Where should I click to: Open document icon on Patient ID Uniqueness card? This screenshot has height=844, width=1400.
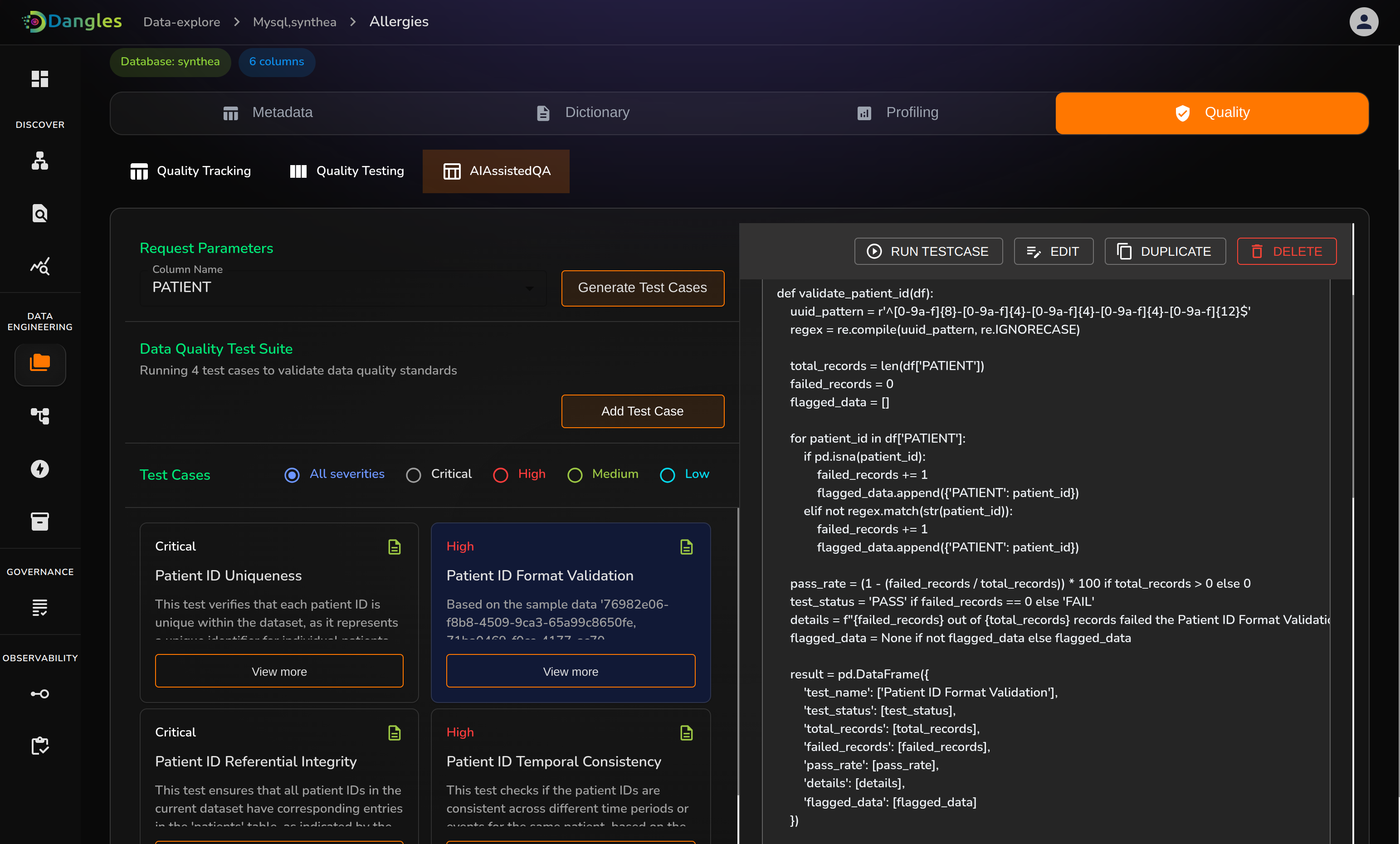coord(394,547)
